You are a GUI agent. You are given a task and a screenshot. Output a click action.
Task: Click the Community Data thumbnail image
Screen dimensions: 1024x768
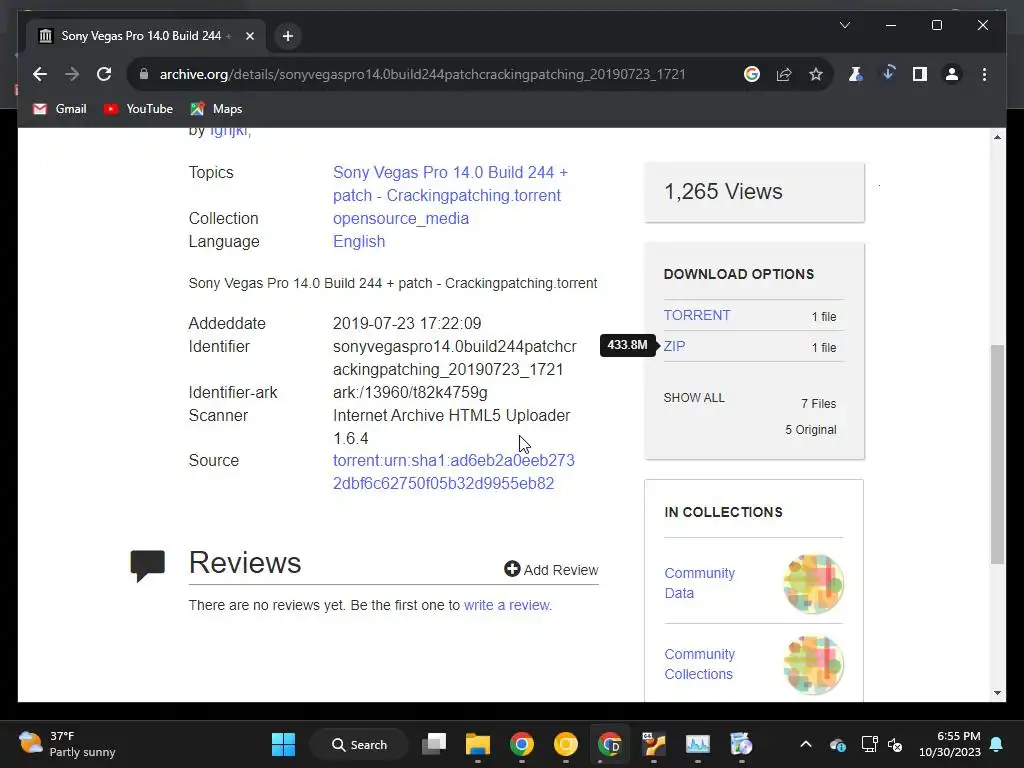pyautogui.click(x=813, y=583)
